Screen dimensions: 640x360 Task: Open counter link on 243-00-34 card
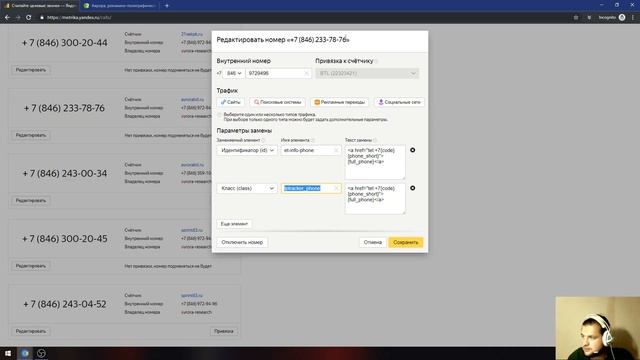pos(192,165)
